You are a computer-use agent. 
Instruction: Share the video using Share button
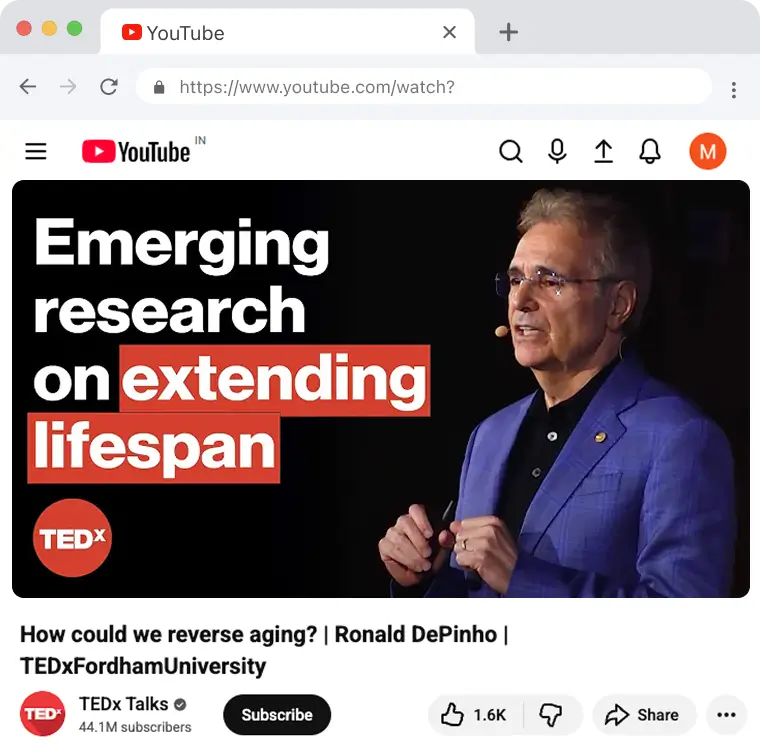pyautogui.click(x=644, y=715)
